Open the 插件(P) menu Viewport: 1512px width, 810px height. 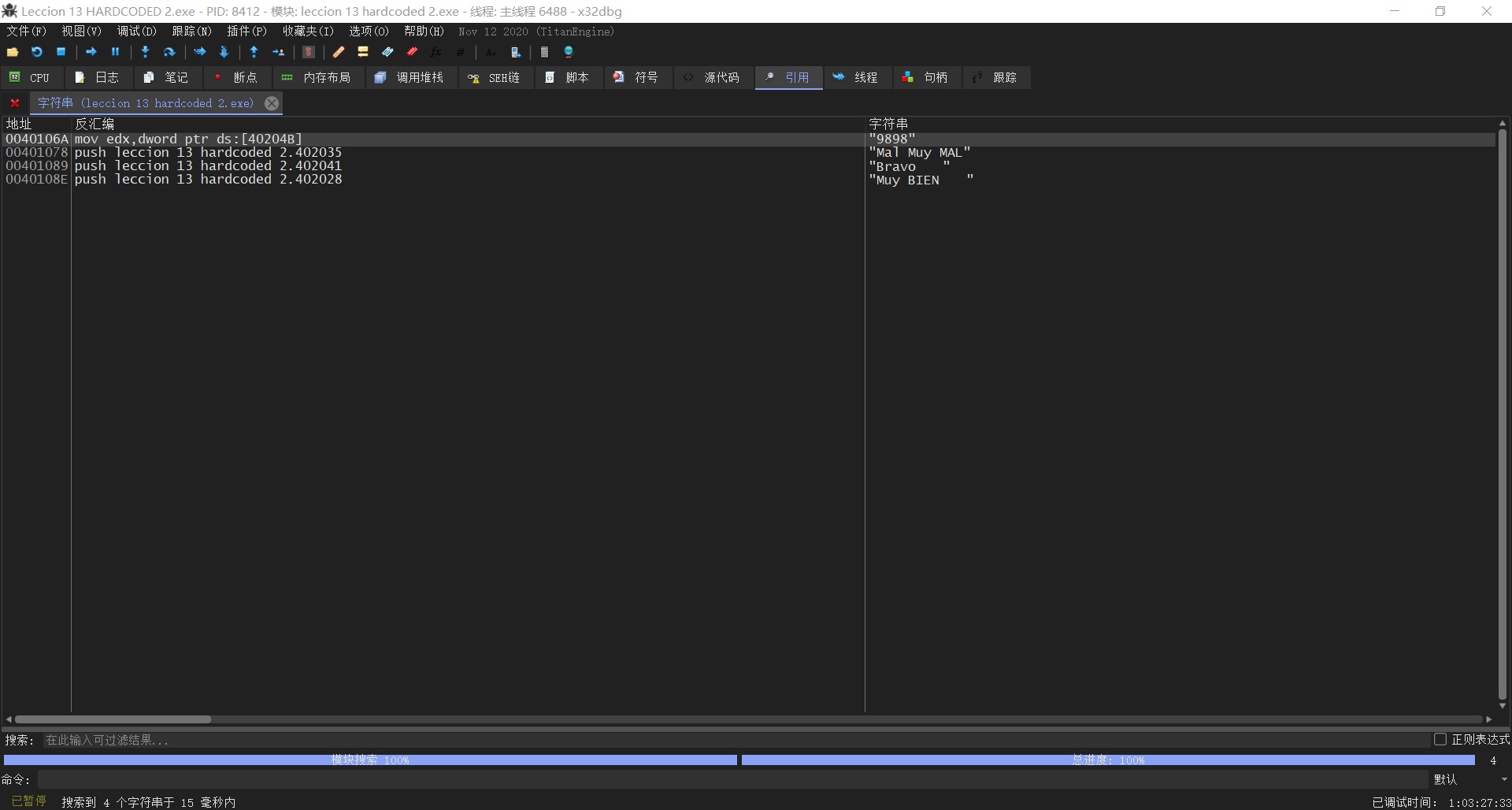pyautogui.click(x=246, y=32)
